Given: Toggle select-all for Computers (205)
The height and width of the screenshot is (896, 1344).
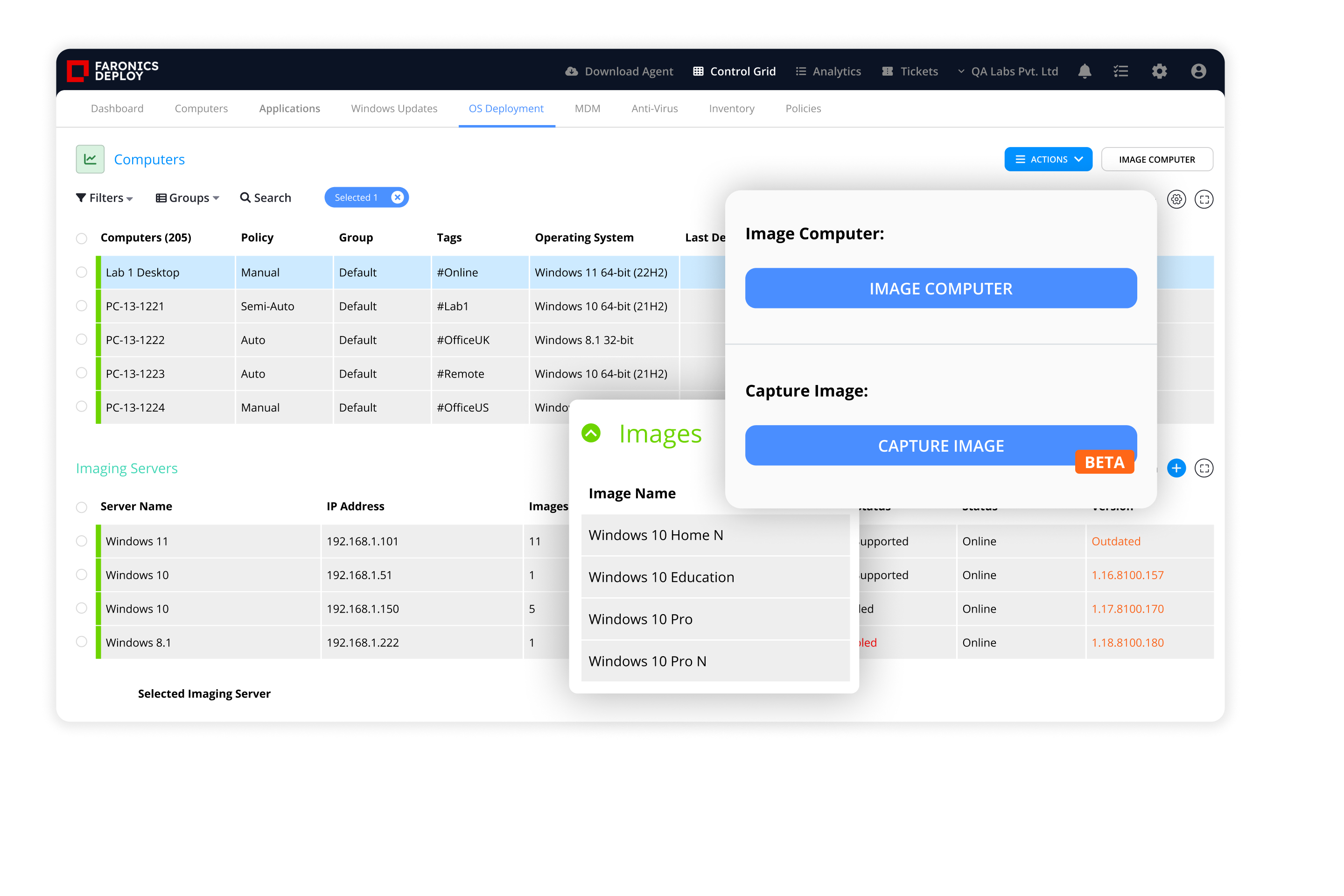Looking at the screenshot, I should (82, 238).
